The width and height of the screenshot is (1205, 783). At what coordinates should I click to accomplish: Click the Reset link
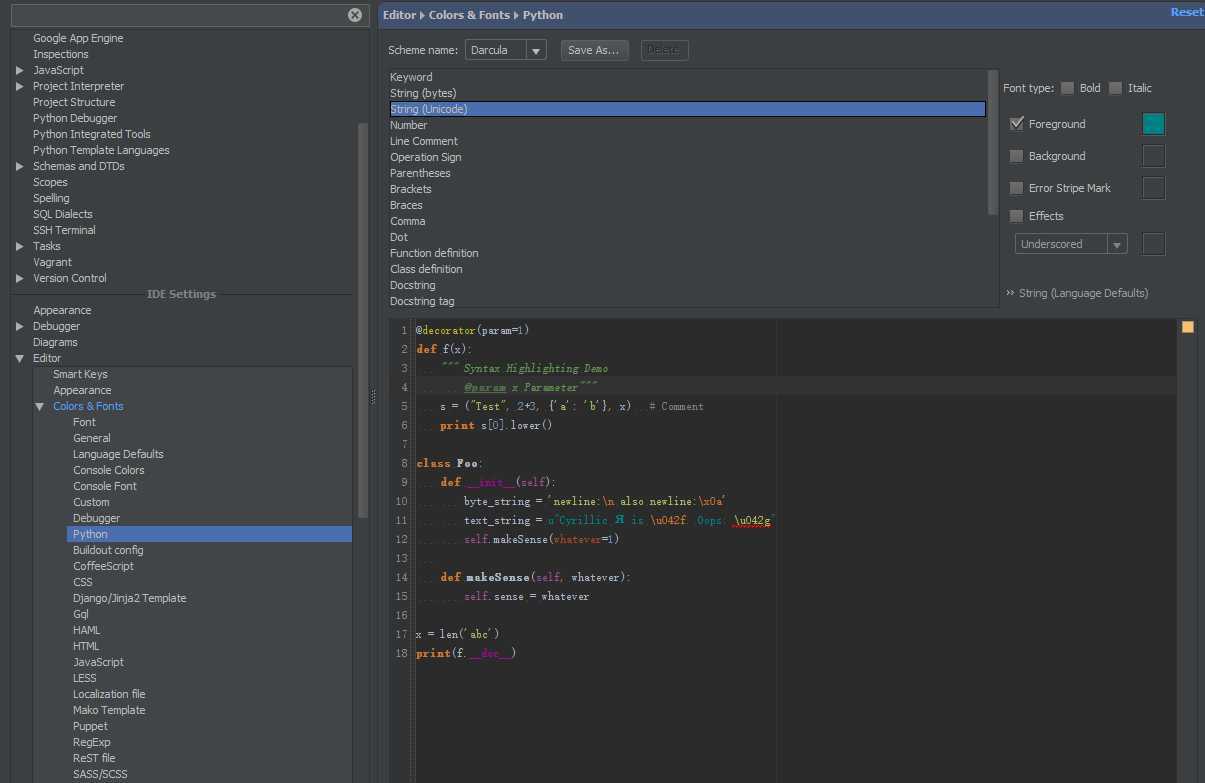(1187, 12)
